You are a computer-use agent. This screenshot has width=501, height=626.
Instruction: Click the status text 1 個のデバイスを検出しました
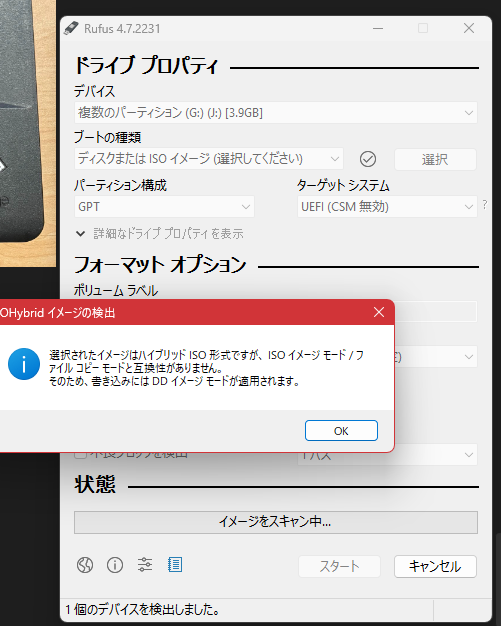click(143, 610)
